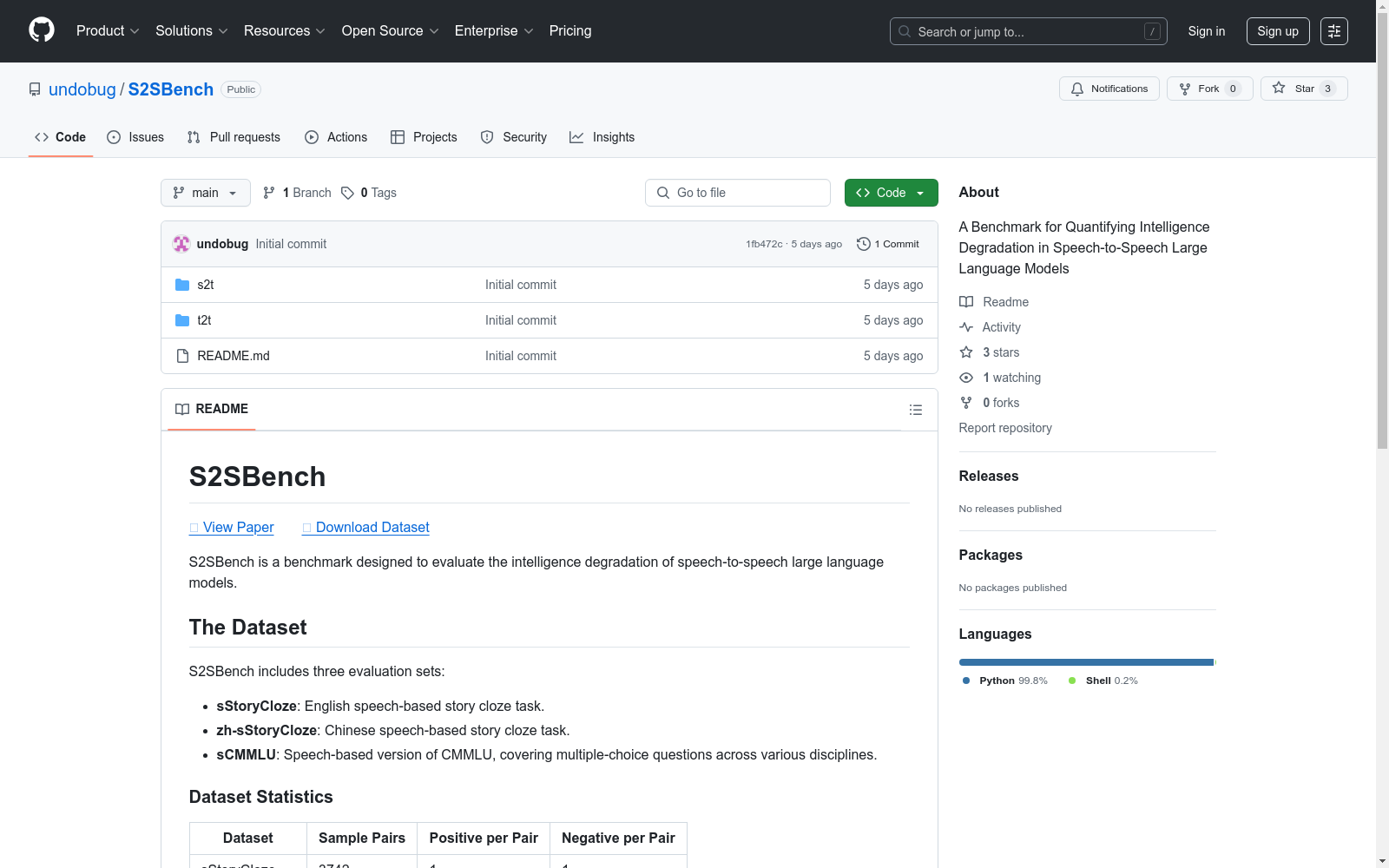Open the Packages heading link

(991, 555)
